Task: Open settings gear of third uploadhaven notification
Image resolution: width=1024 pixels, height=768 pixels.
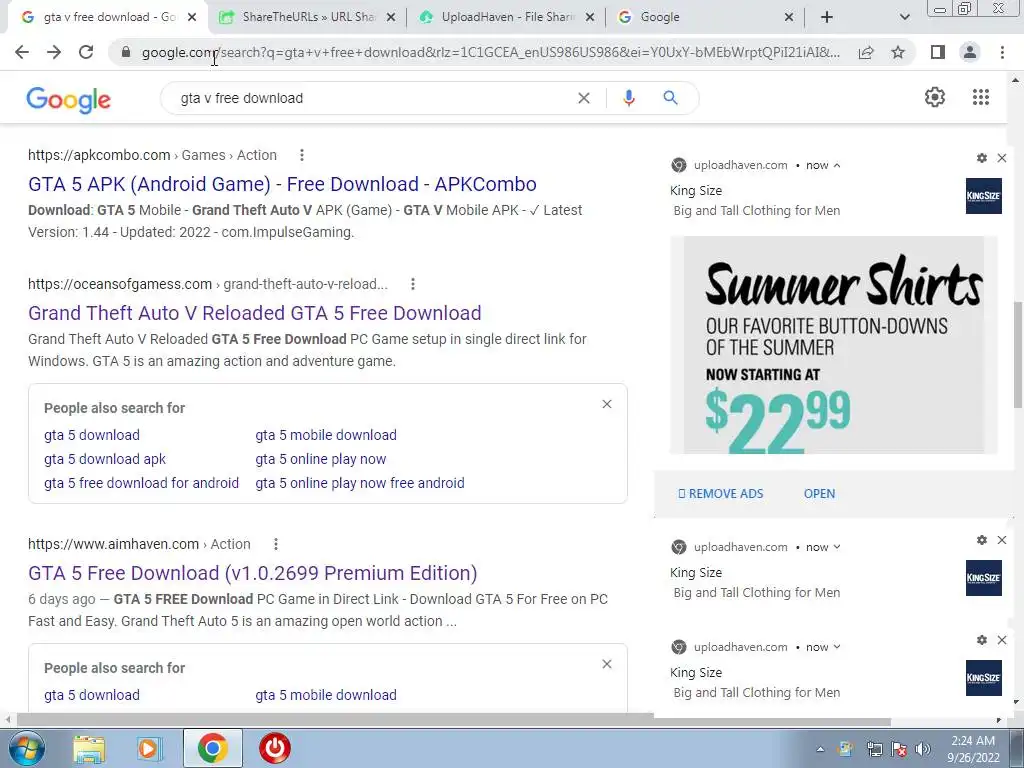Action: point(982,640)
